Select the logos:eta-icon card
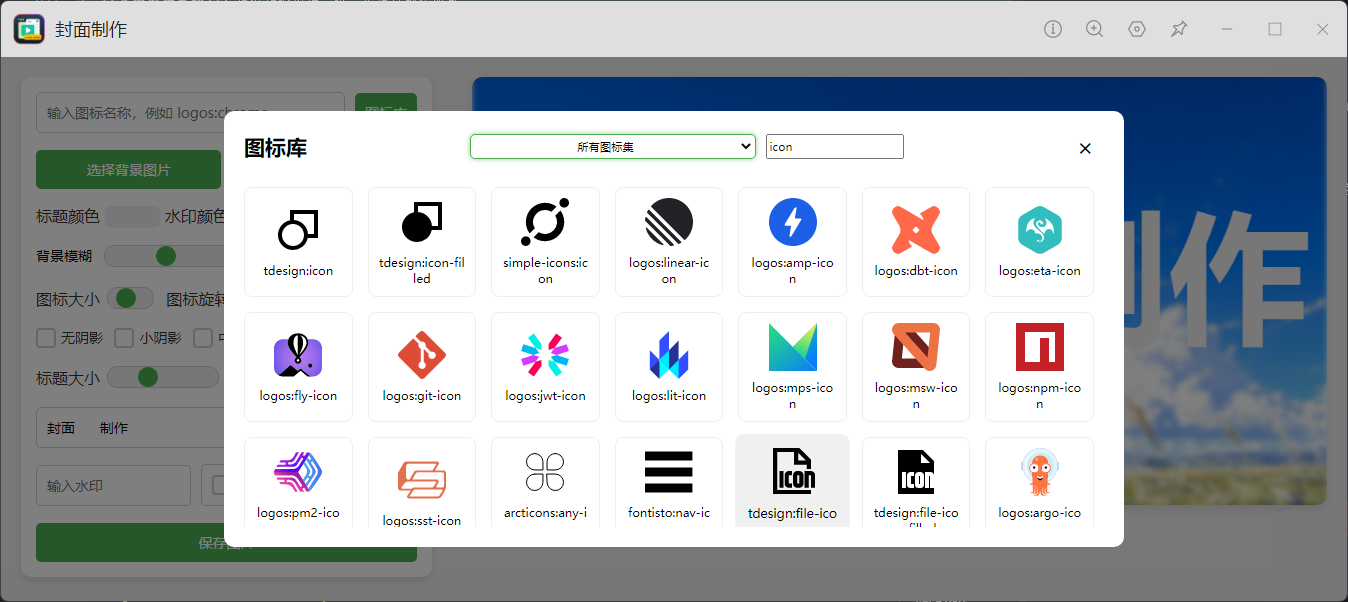This screenshot has height=602, width=1348. coord(1040,241)
